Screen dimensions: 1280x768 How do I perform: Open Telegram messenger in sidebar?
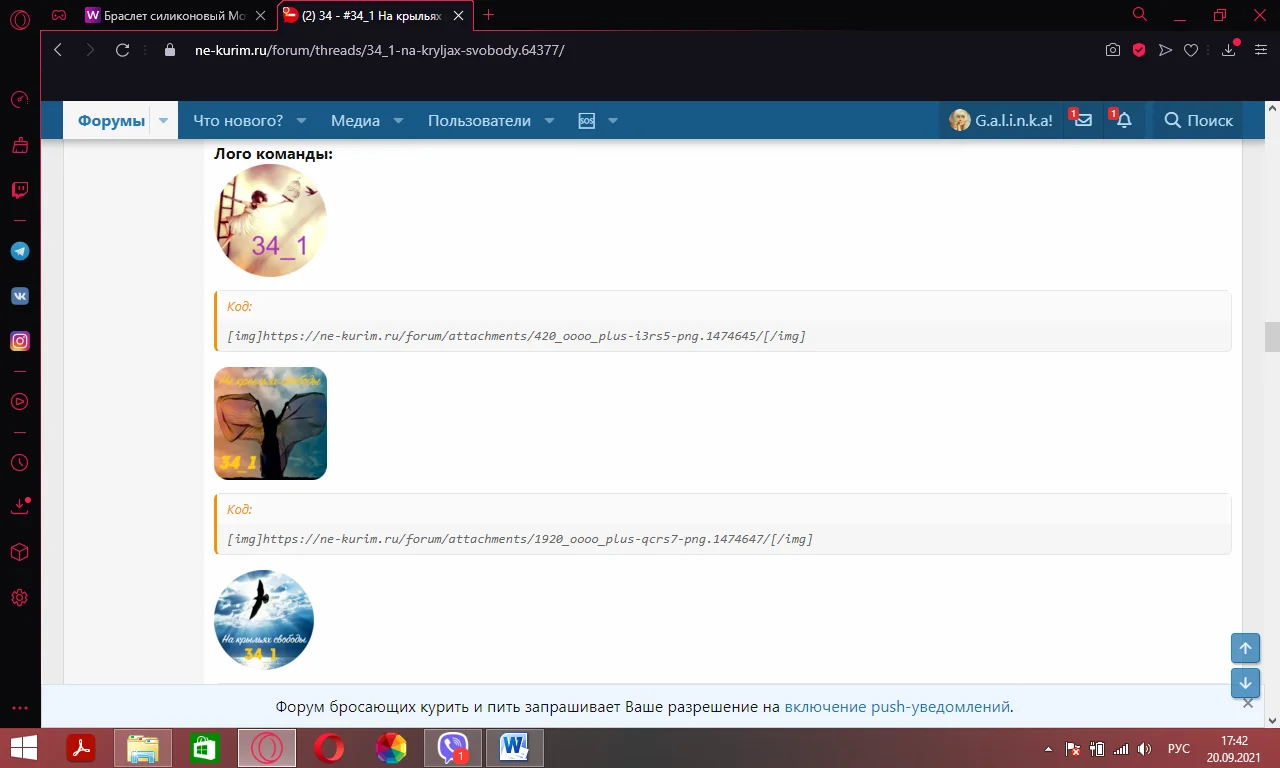tap(20, 251)
